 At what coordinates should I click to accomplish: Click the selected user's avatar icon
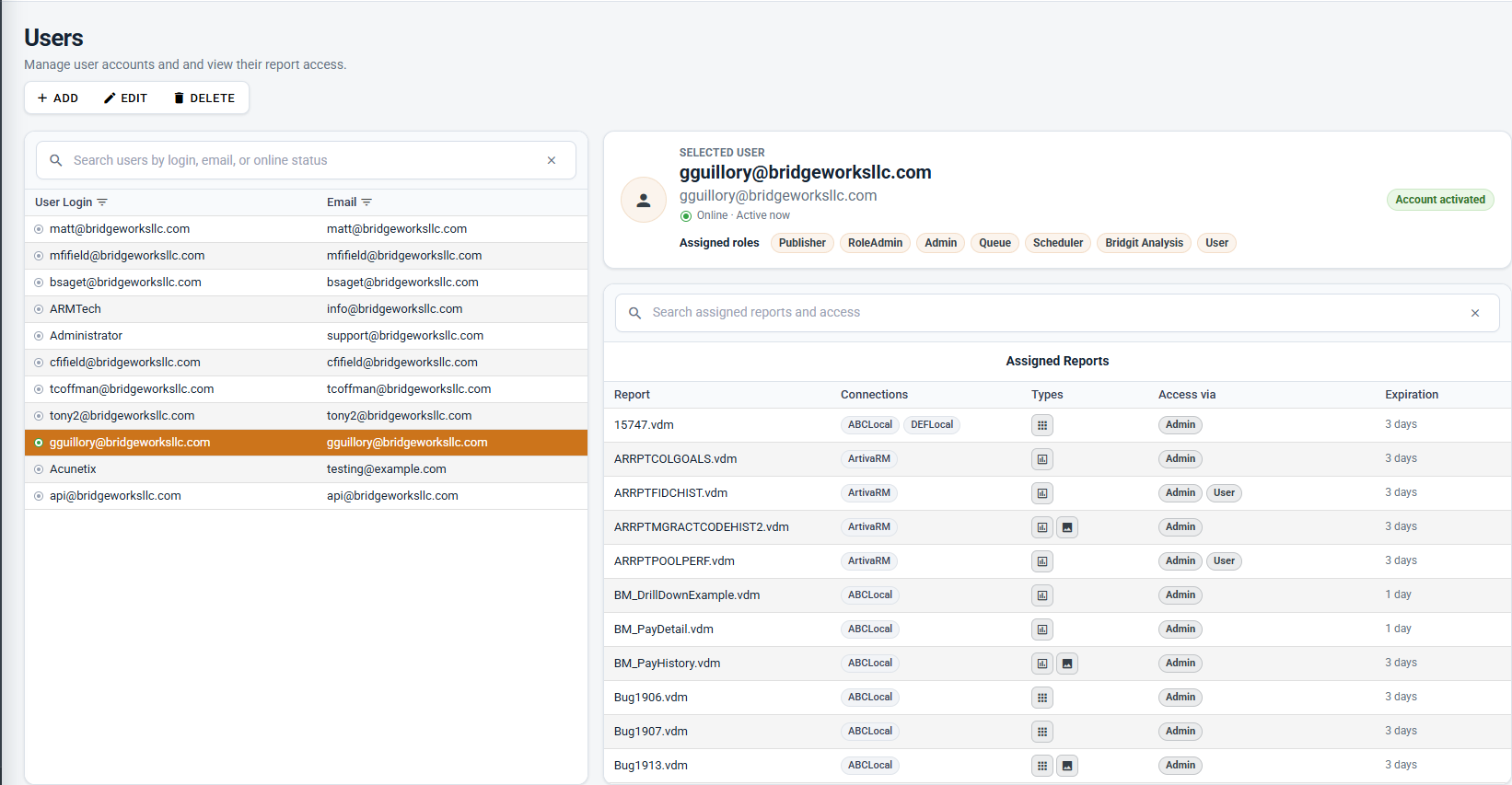[x=644, y=200]
